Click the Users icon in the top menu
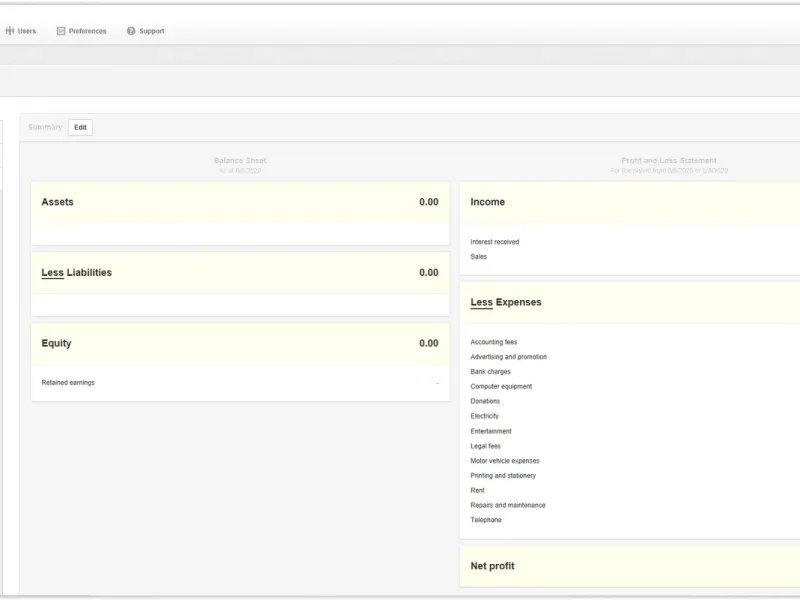This screenshot has width=800, height=600. coord(10,31)
